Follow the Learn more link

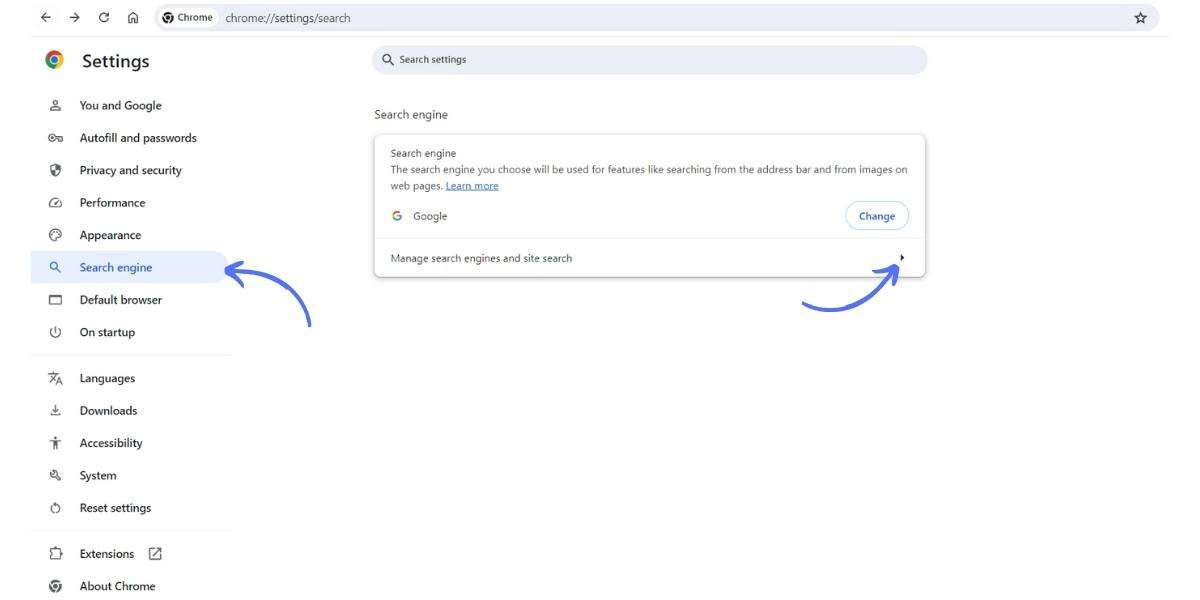[472, 186]
